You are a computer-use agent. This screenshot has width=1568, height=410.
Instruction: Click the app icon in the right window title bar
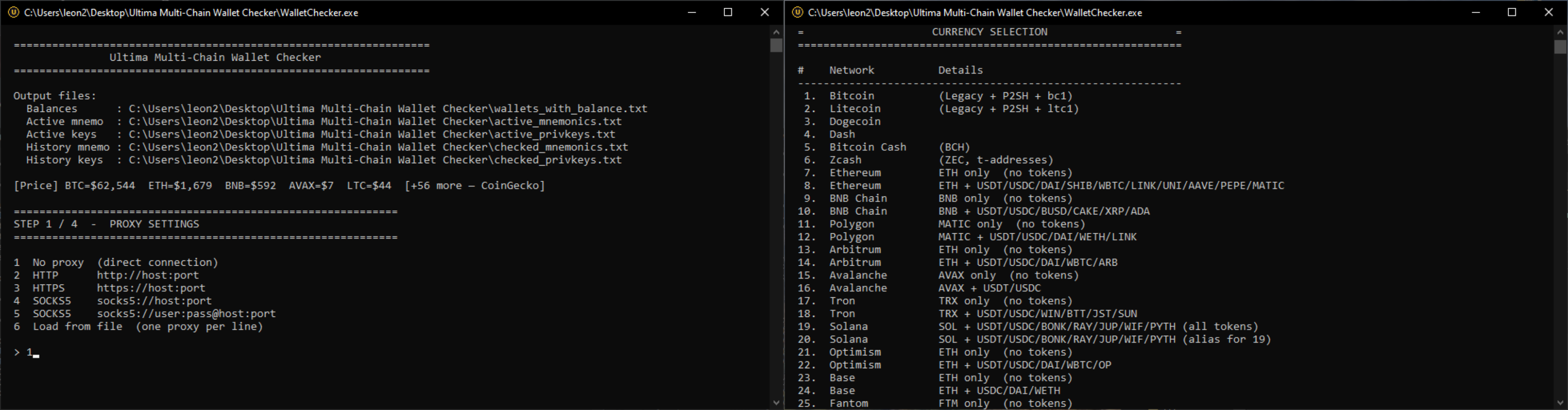(798, 12)
